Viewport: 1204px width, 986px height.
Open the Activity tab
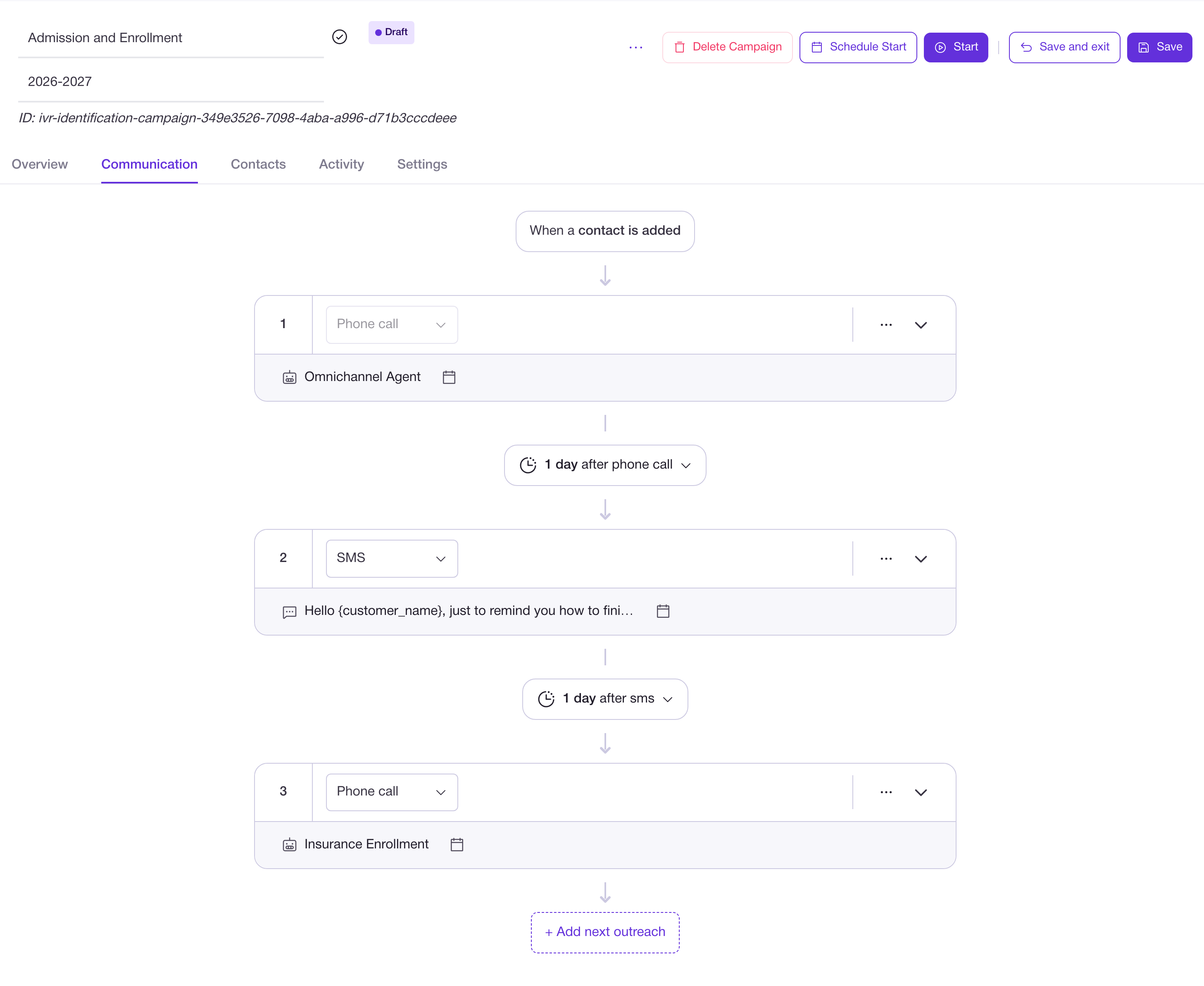341,164
